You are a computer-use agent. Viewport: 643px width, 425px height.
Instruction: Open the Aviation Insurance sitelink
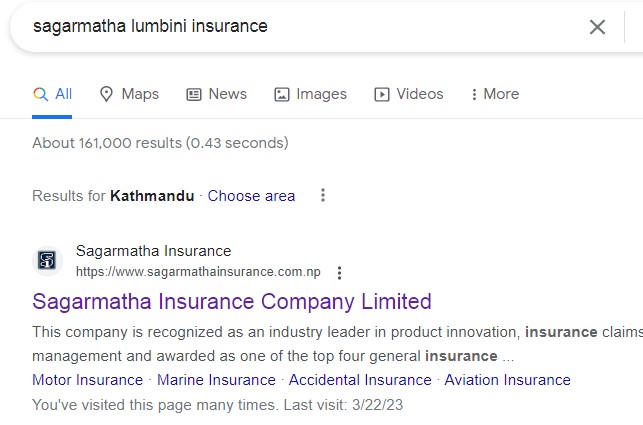[x=507, y=380]
